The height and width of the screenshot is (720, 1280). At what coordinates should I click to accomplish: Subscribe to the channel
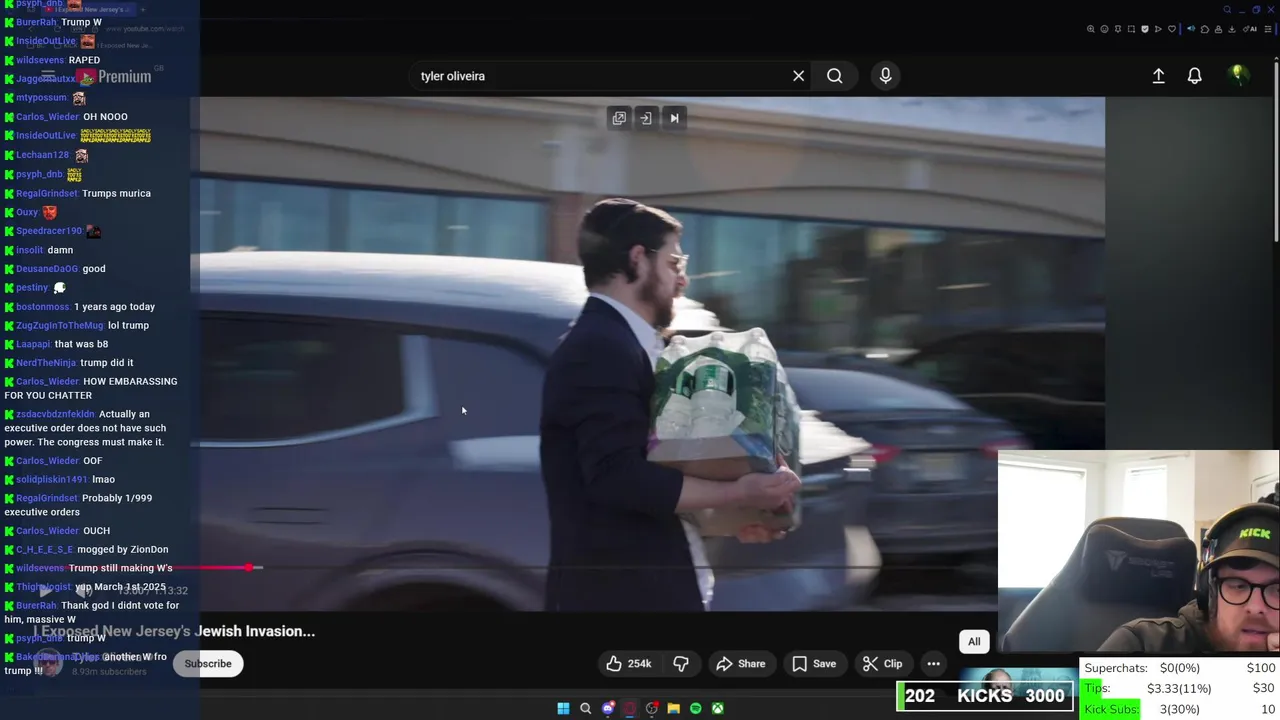(x=208, y=664)
